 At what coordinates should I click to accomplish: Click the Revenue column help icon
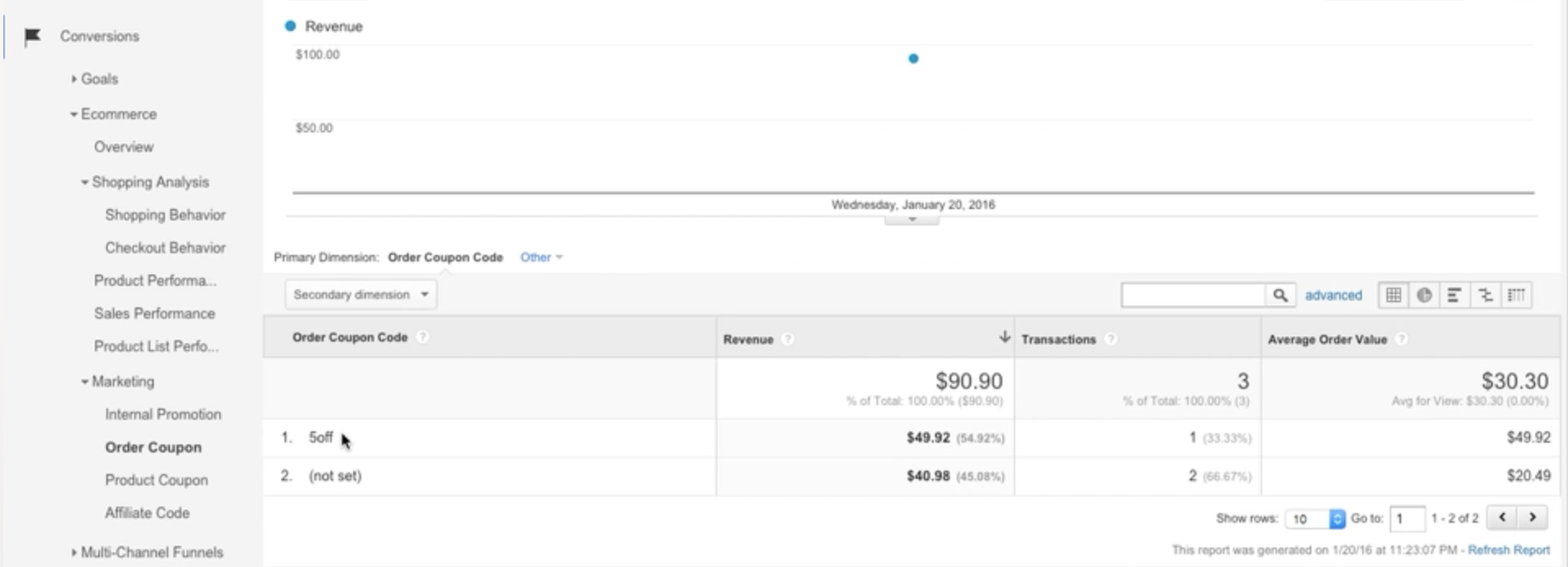[x=787, y=339]
